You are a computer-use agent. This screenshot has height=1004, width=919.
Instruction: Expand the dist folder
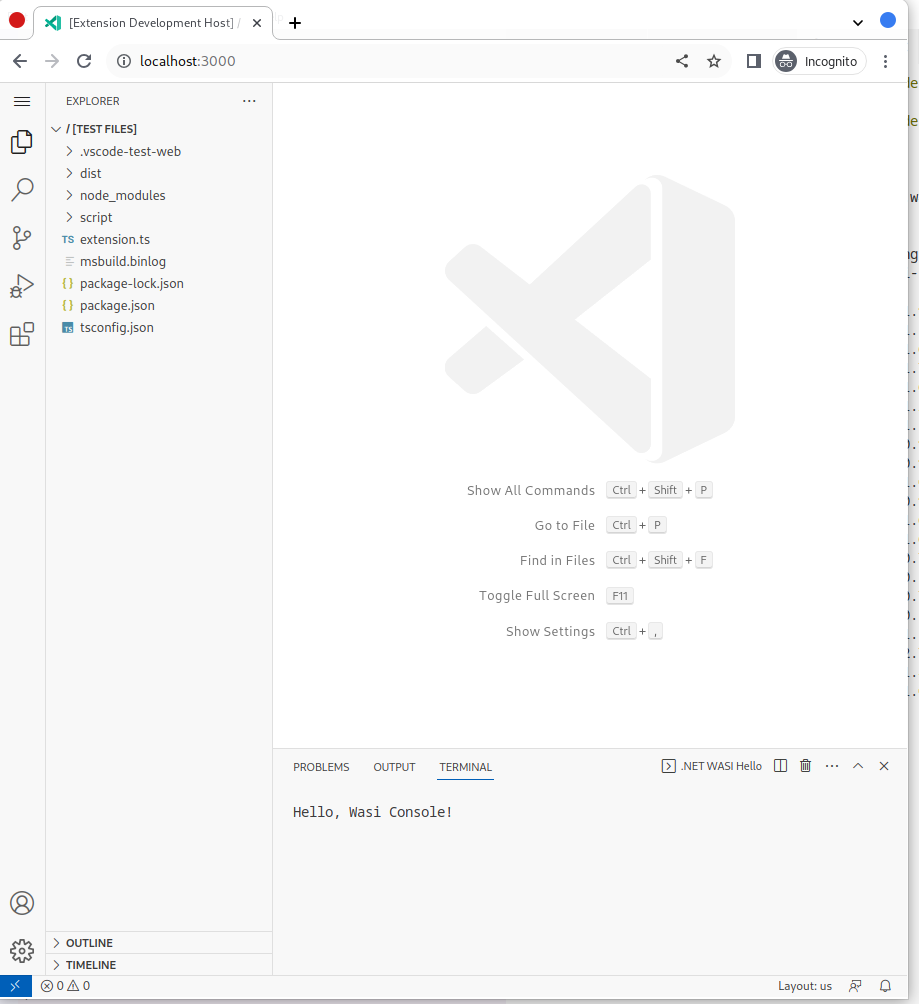159,174
